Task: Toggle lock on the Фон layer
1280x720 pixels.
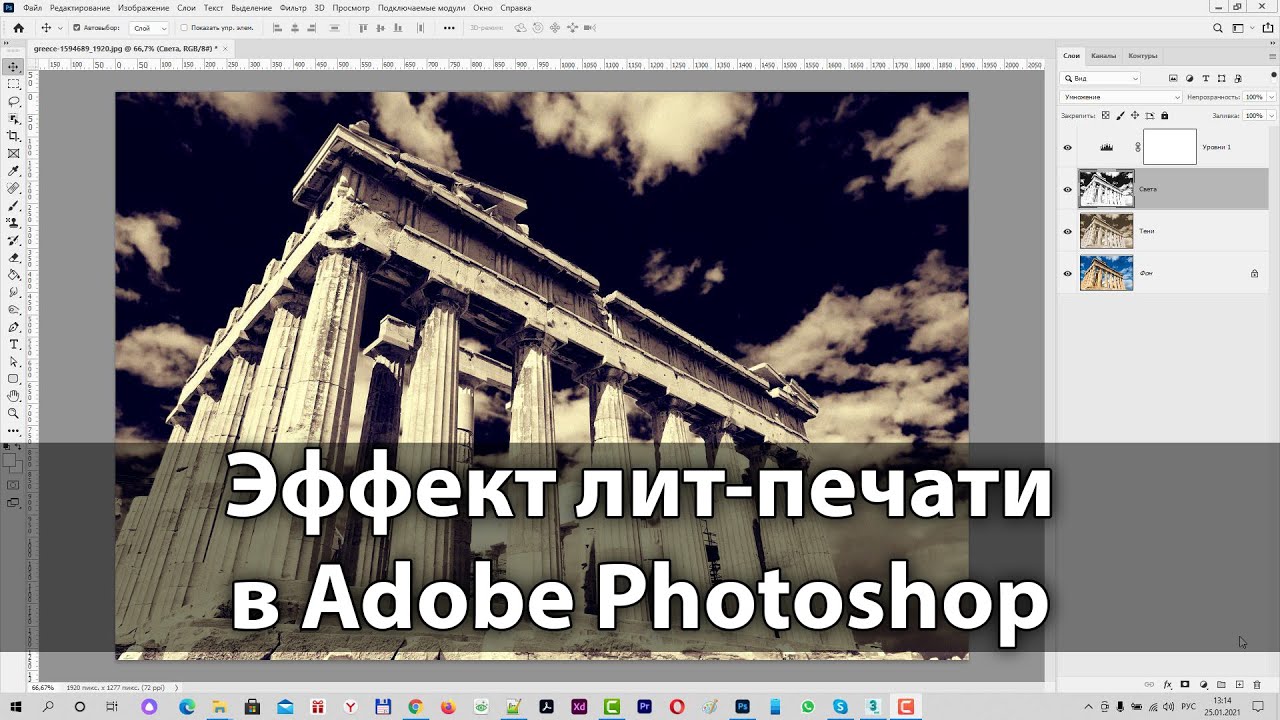Action: point(1254,273)
